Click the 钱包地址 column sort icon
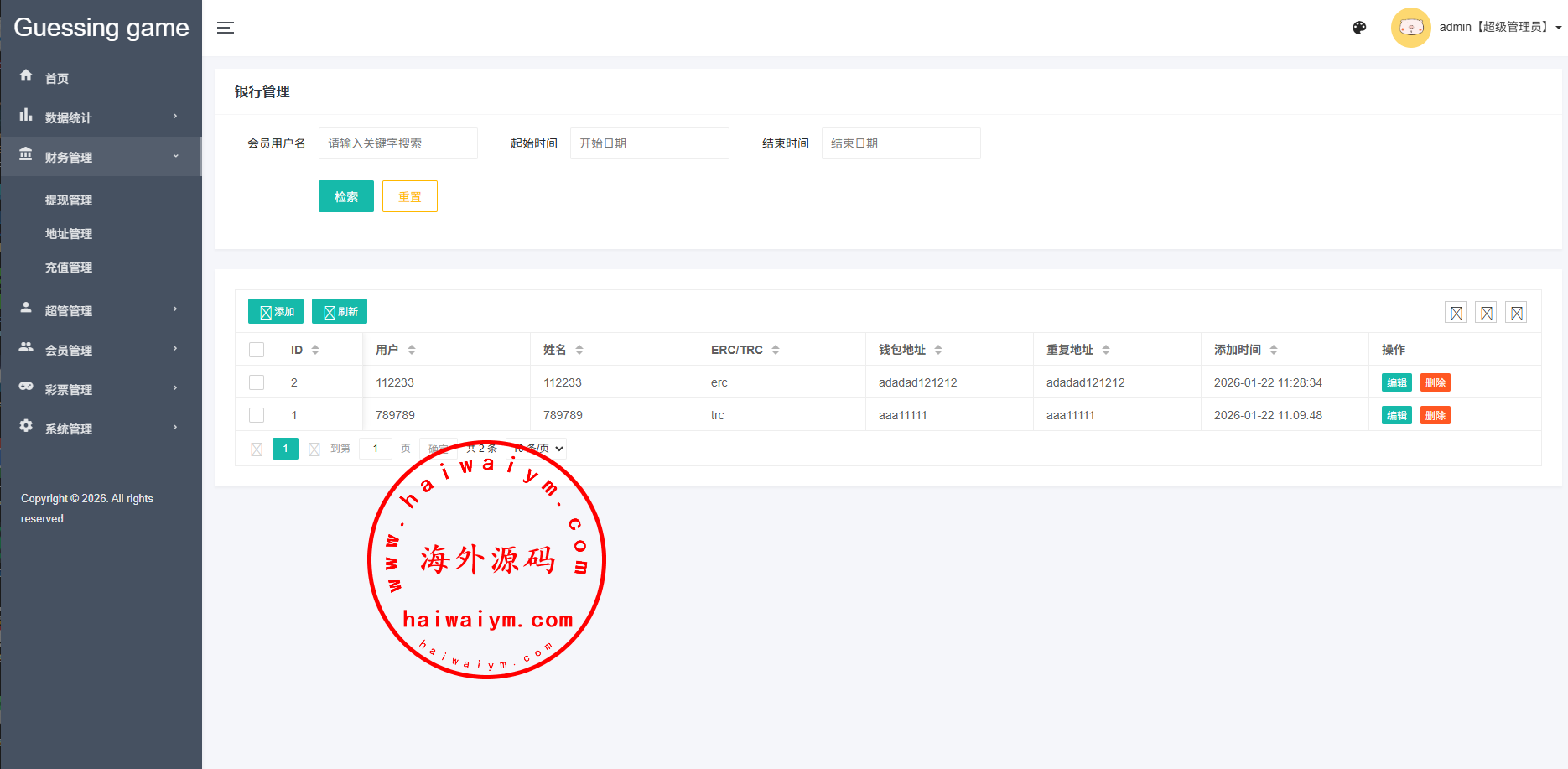The height and width of the screenshot is (769, 1568). point(938,350)
